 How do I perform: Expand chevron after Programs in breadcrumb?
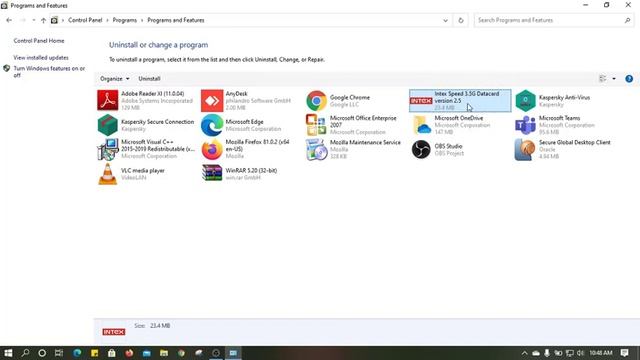142,20
